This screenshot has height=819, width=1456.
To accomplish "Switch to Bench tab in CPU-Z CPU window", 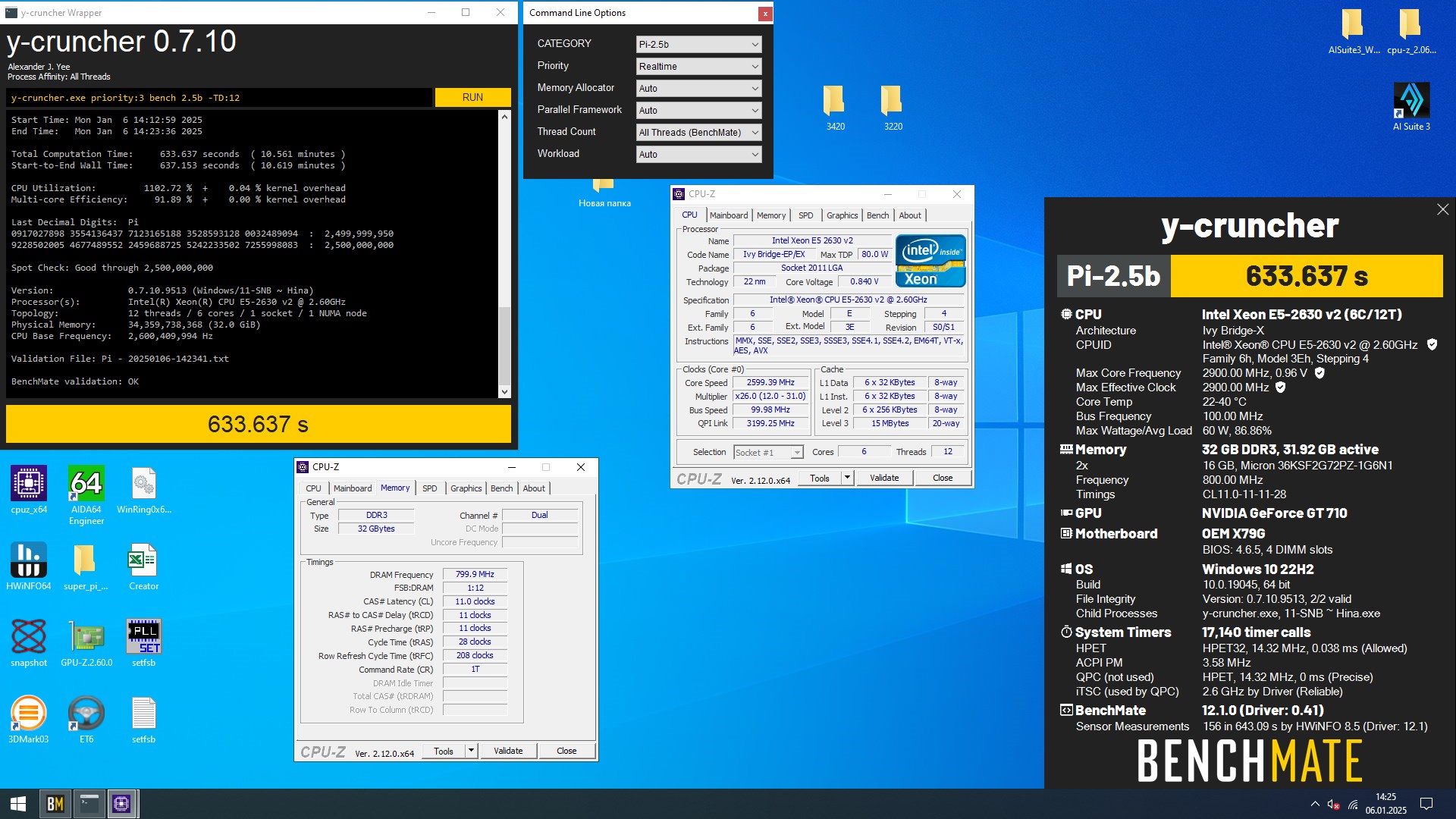I will tap(877, 215).
